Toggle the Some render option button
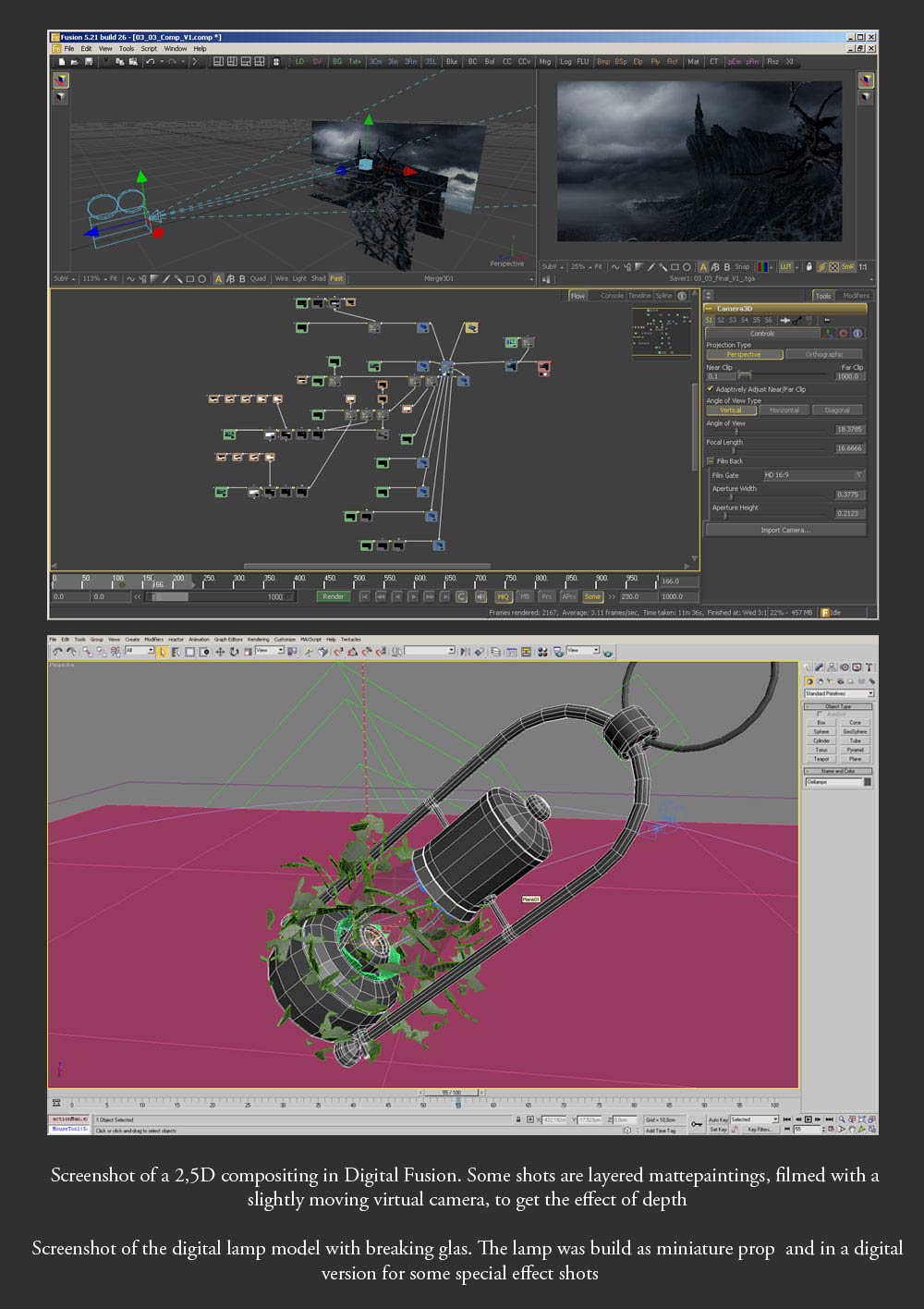Viewport: 924px width, 1309px height. 592,597
